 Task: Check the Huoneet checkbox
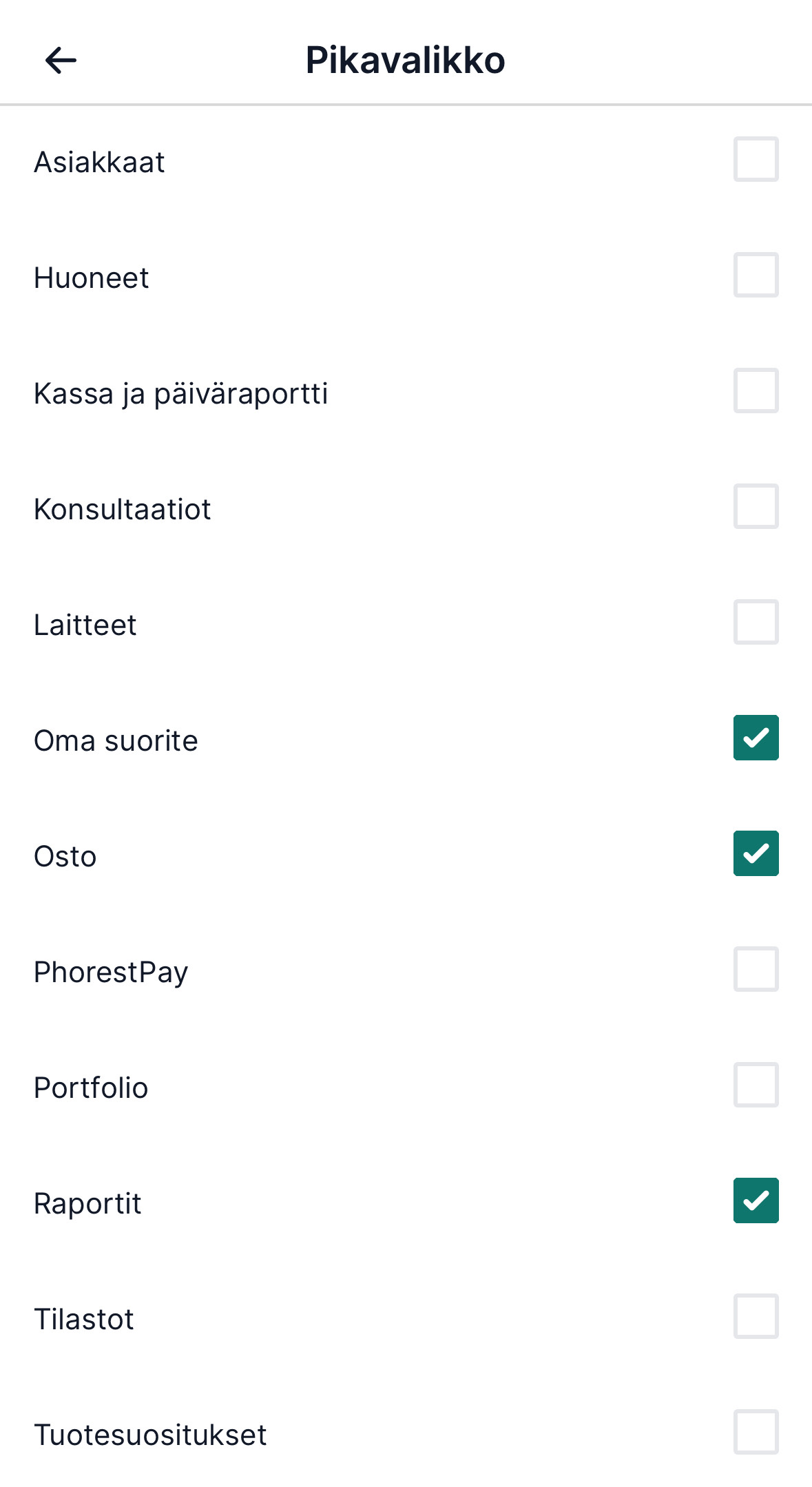pyautogui.click(x=756, y=275)
